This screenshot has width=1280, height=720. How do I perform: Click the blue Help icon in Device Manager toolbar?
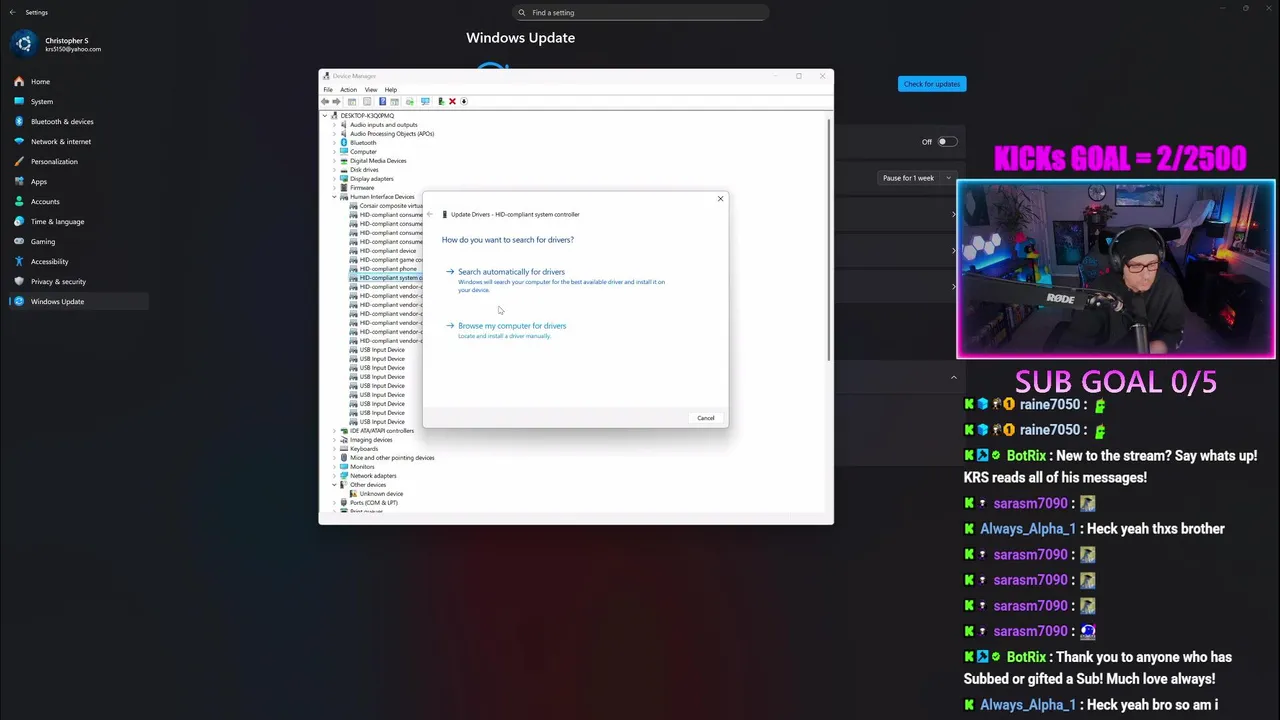382,101
